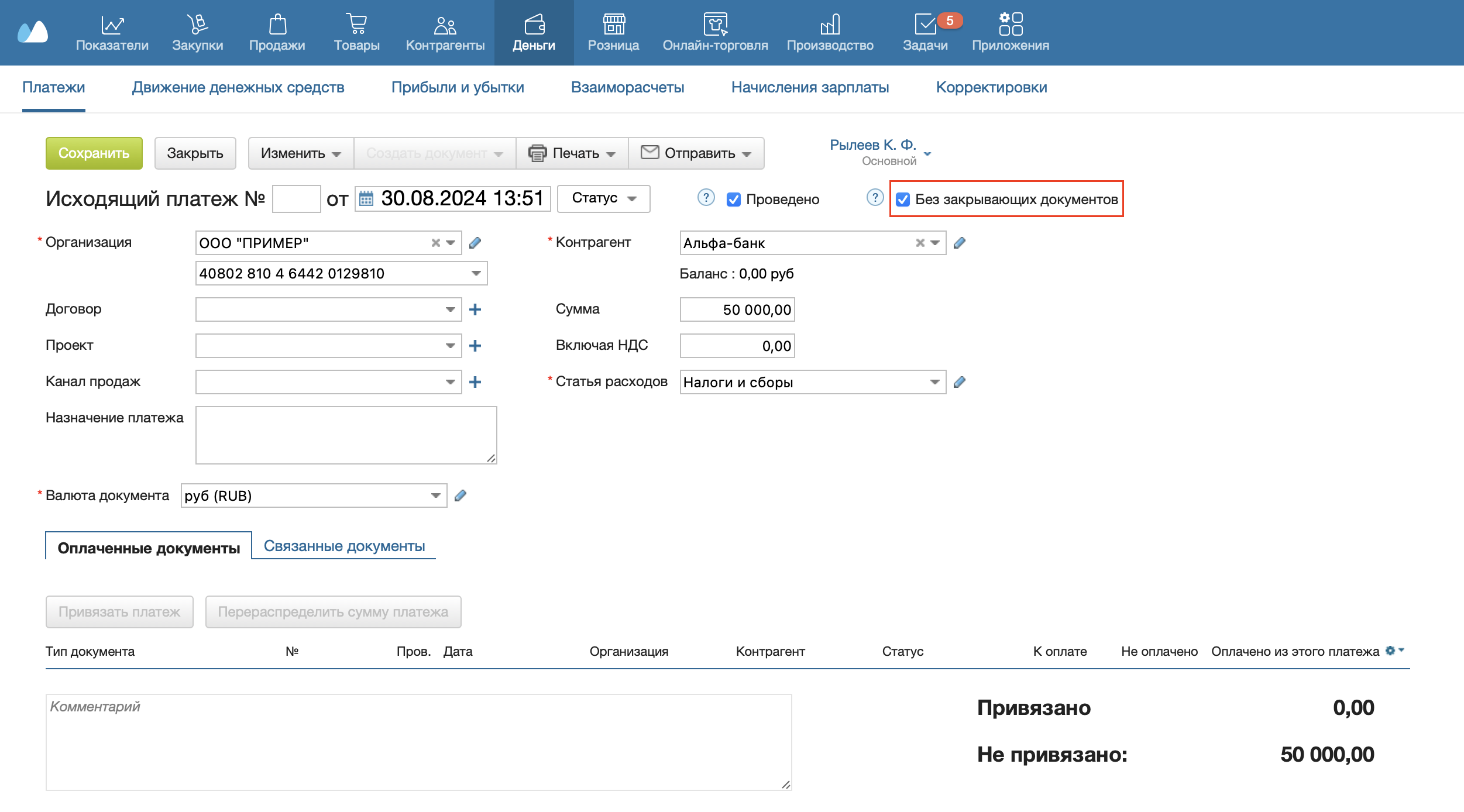Click the Привязать платеж button

pyautogui.click(x=119, y=612)
